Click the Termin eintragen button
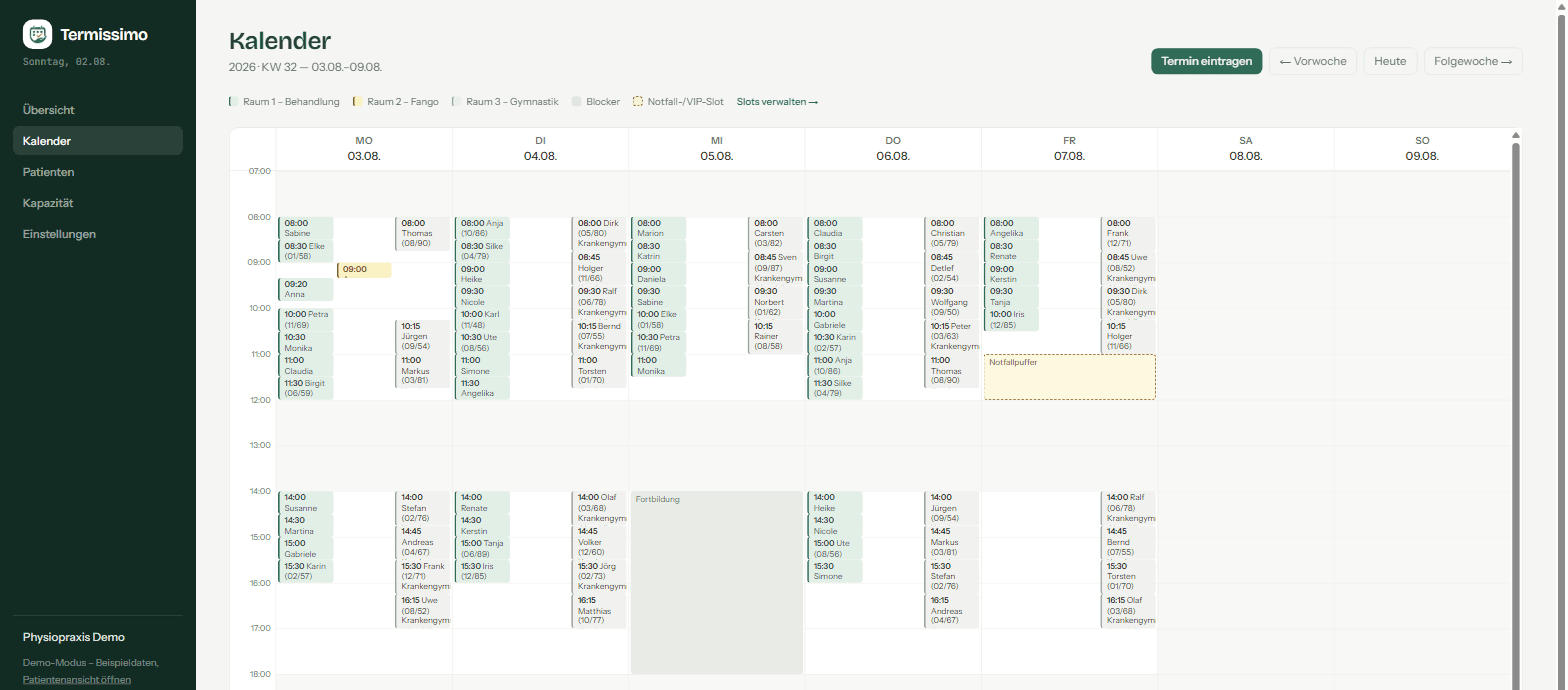The height and width of the screenshot is (690, 1568). (x=1207, y=61)
